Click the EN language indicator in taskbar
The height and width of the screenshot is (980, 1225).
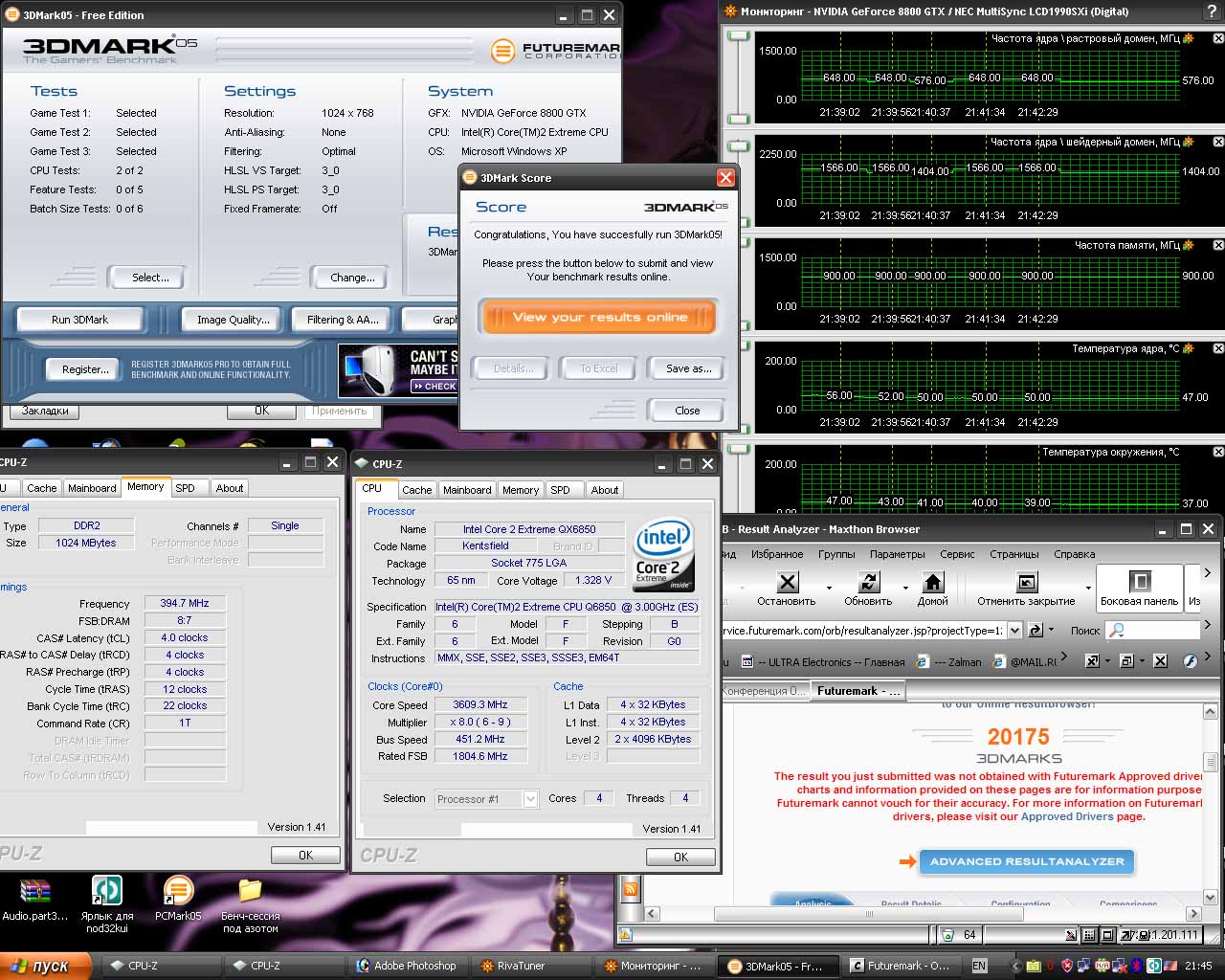[978, 966]
